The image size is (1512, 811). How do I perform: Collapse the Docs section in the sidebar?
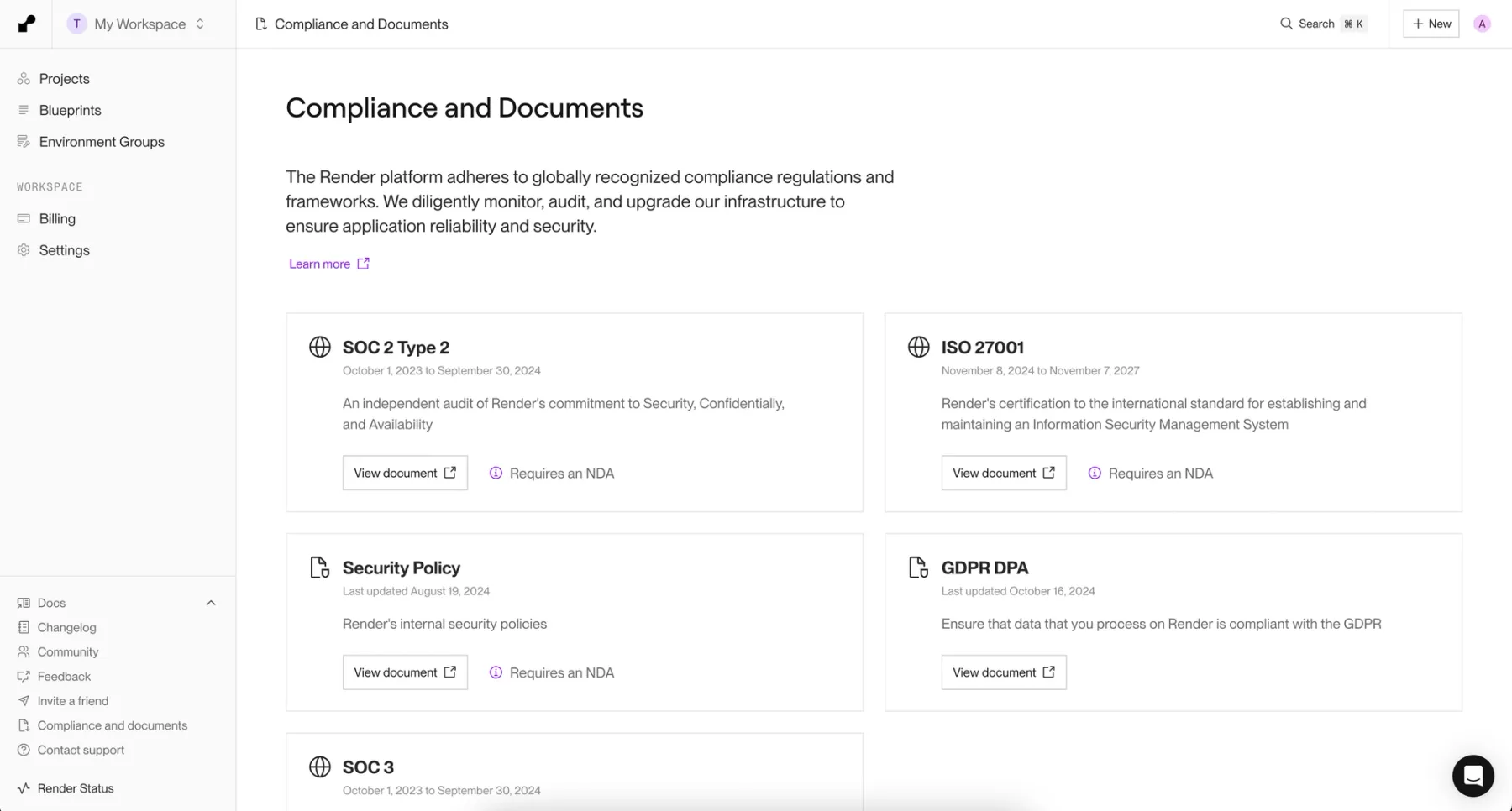coord(211,602)
